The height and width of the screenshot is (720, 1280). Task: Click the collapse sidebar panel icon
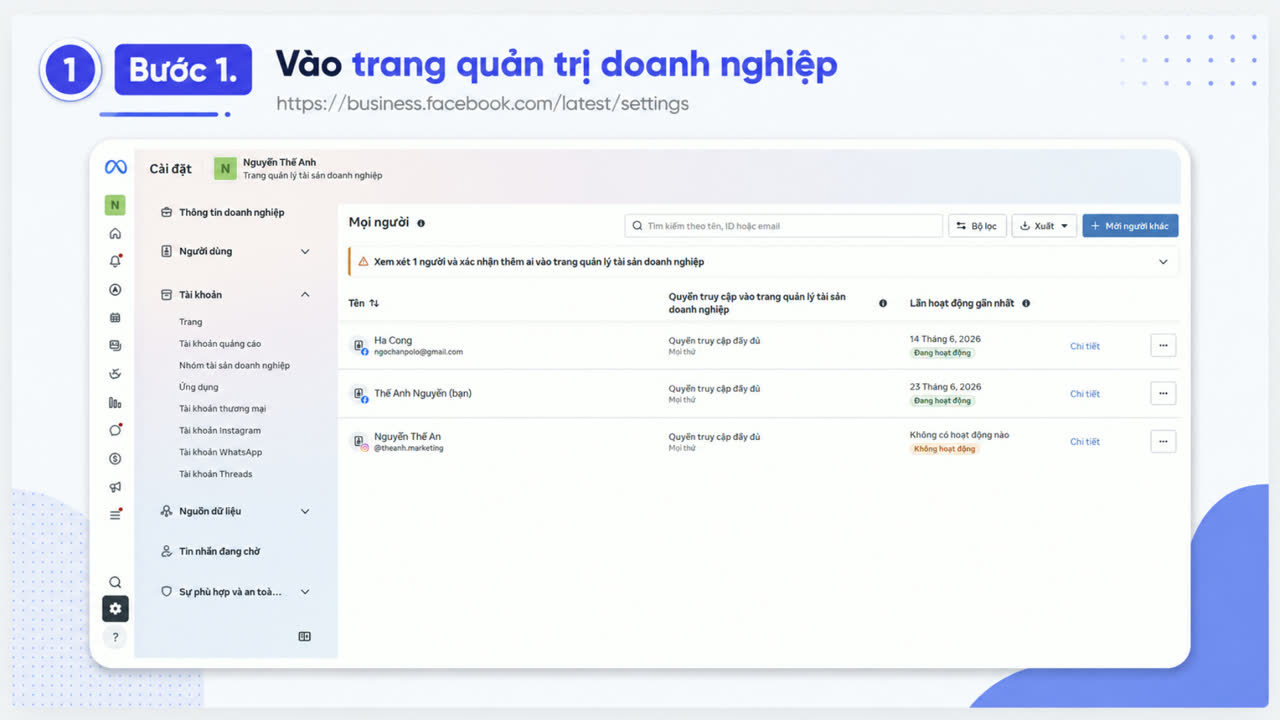[x=305, y=636]
